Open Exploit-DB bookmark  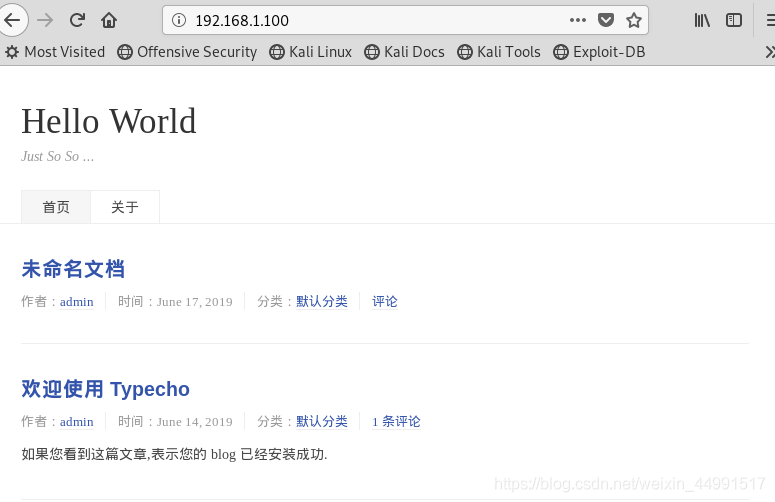[599, 52]
